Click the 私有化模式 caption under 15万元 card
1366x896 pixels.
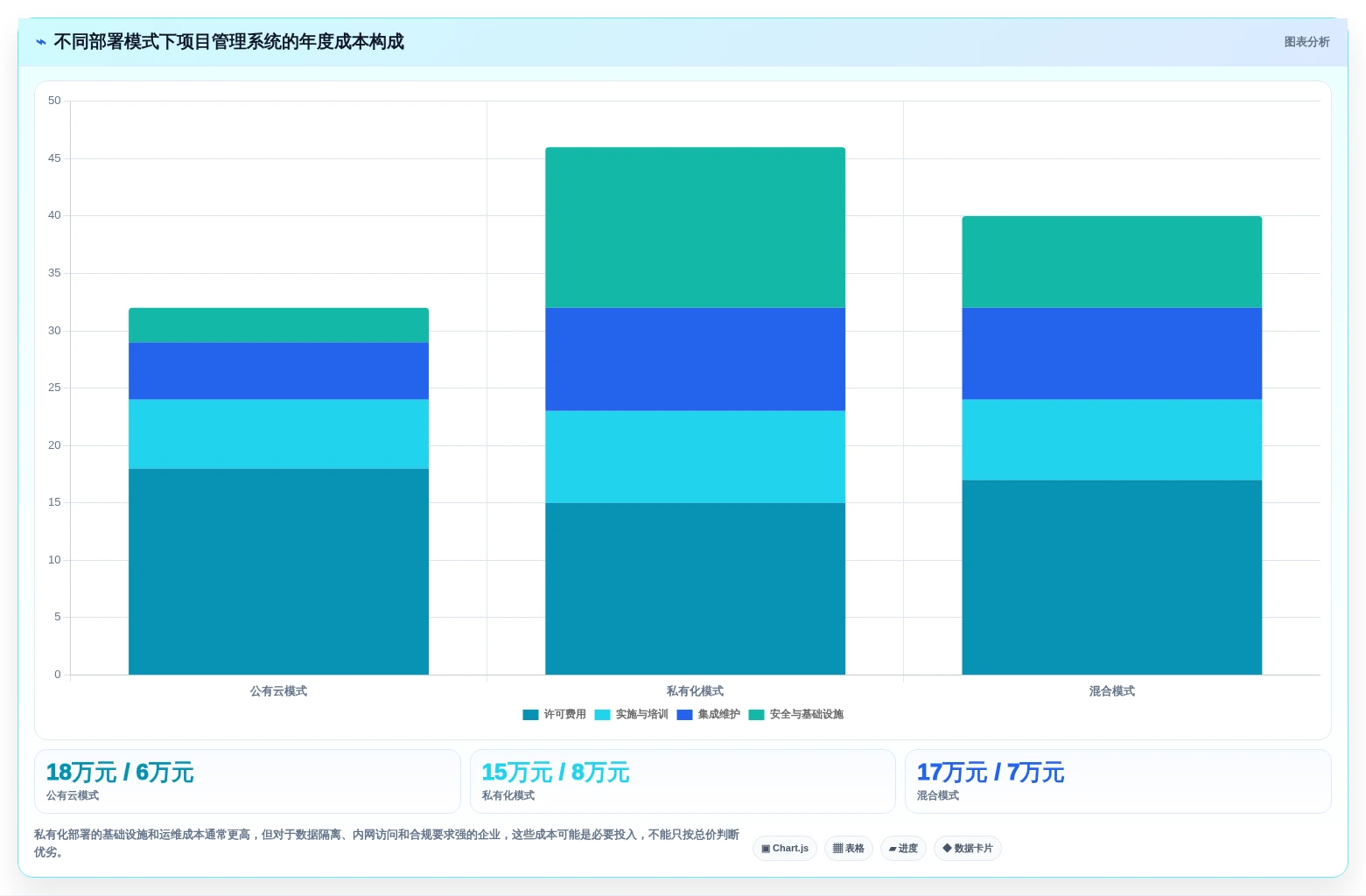508,796
